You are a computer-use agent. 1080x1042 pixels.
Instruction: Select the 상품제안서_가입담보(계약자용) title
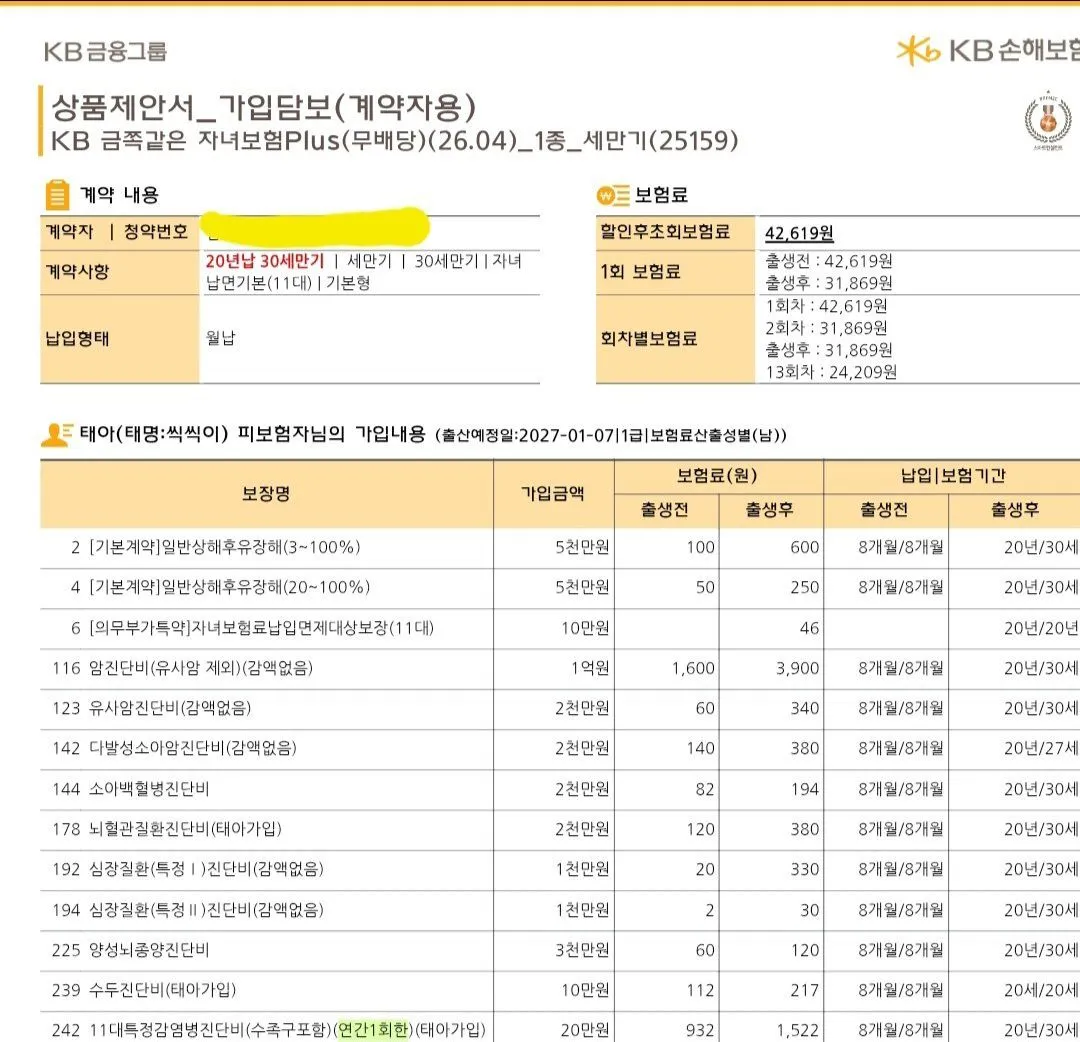tap(263, 106)
